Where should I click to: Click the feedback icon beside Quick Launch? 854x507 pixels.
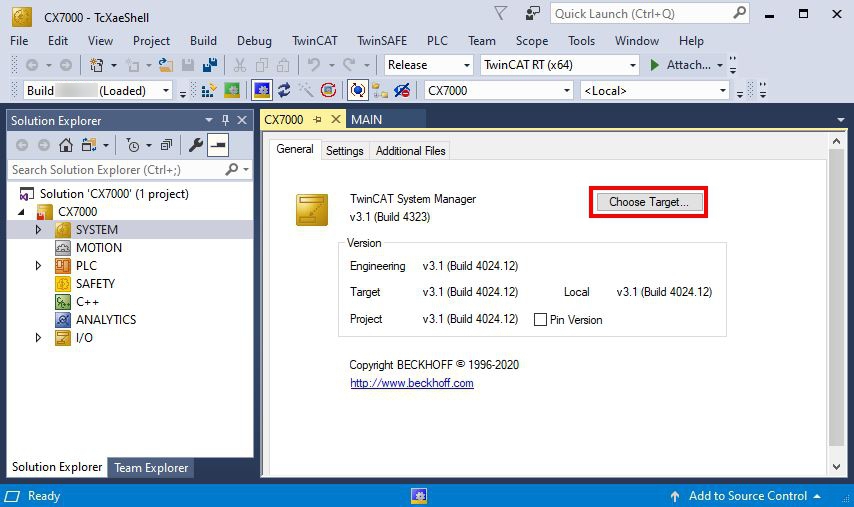(532, 13)
